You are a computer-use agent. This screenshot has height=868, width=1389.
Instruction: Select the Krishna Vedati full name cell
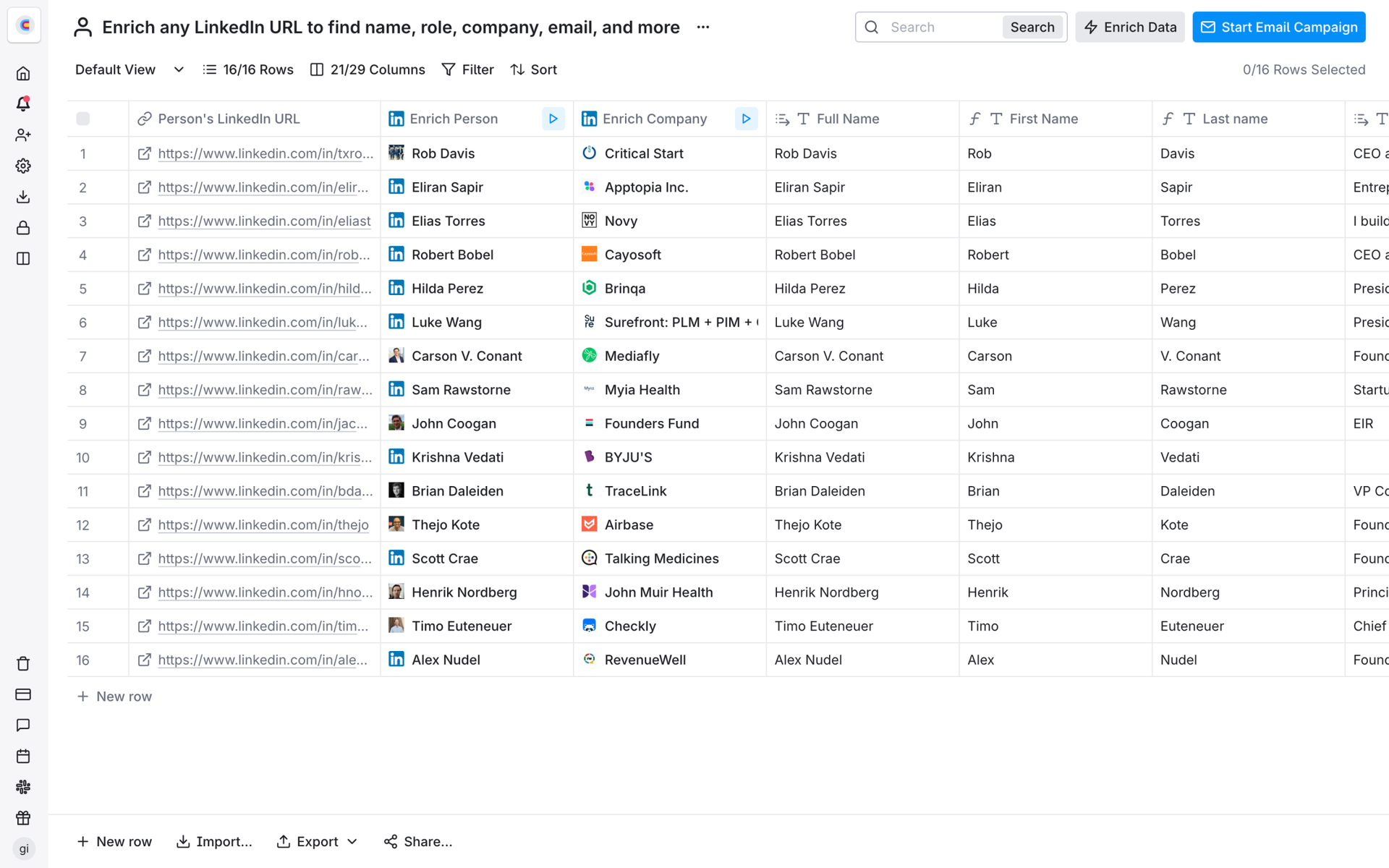click(x=862, y=457)
